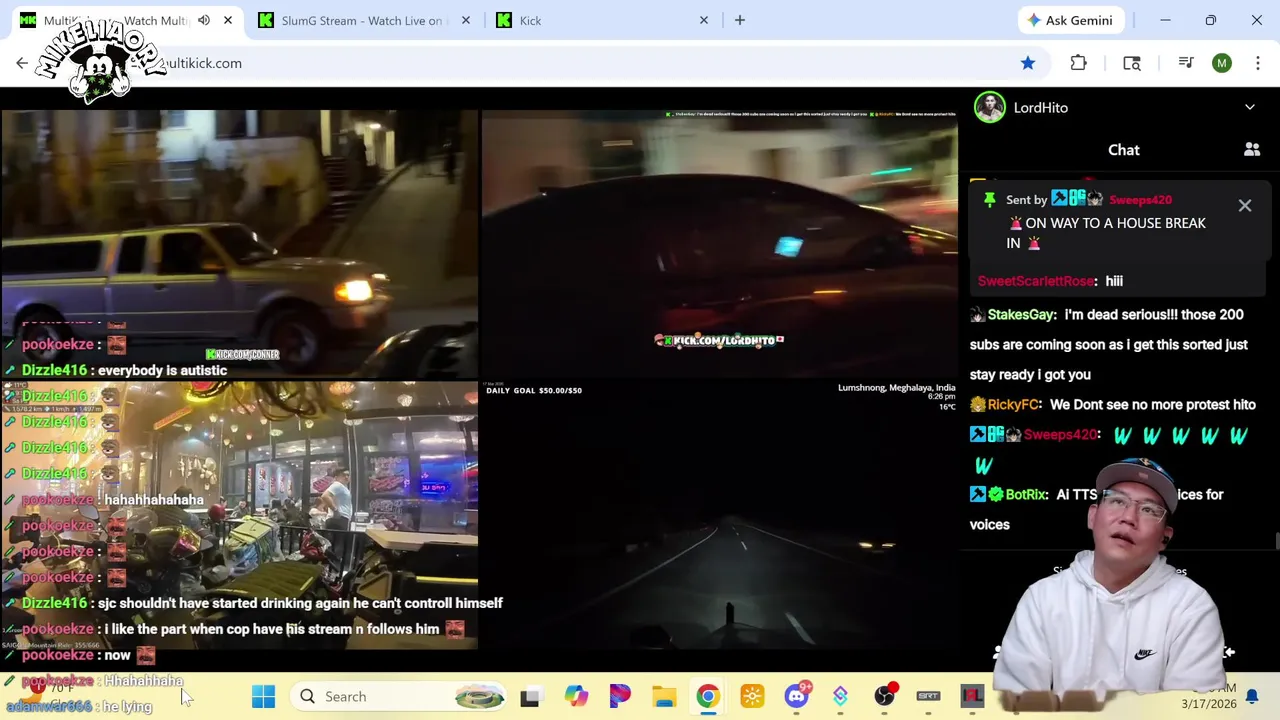Close the SlumG Stream tab
Viewport: 1280px width, 720px height.
[466, 20]
